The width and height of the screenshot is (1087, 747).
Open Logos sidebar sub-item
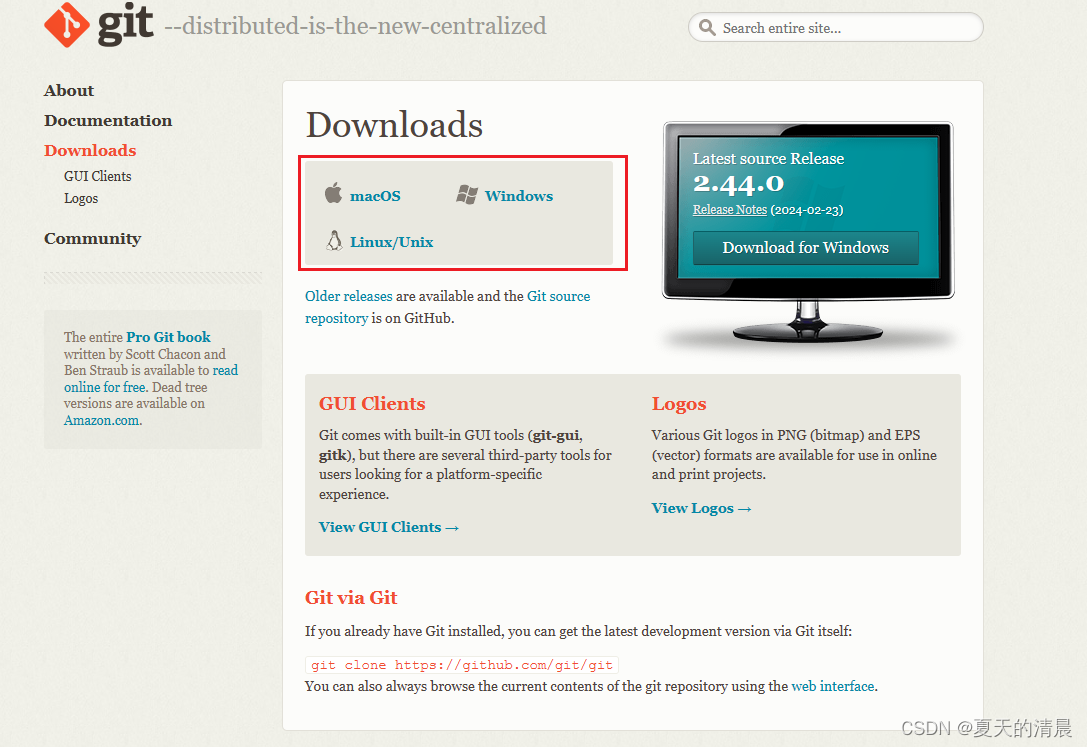click(x=81, y=198)
